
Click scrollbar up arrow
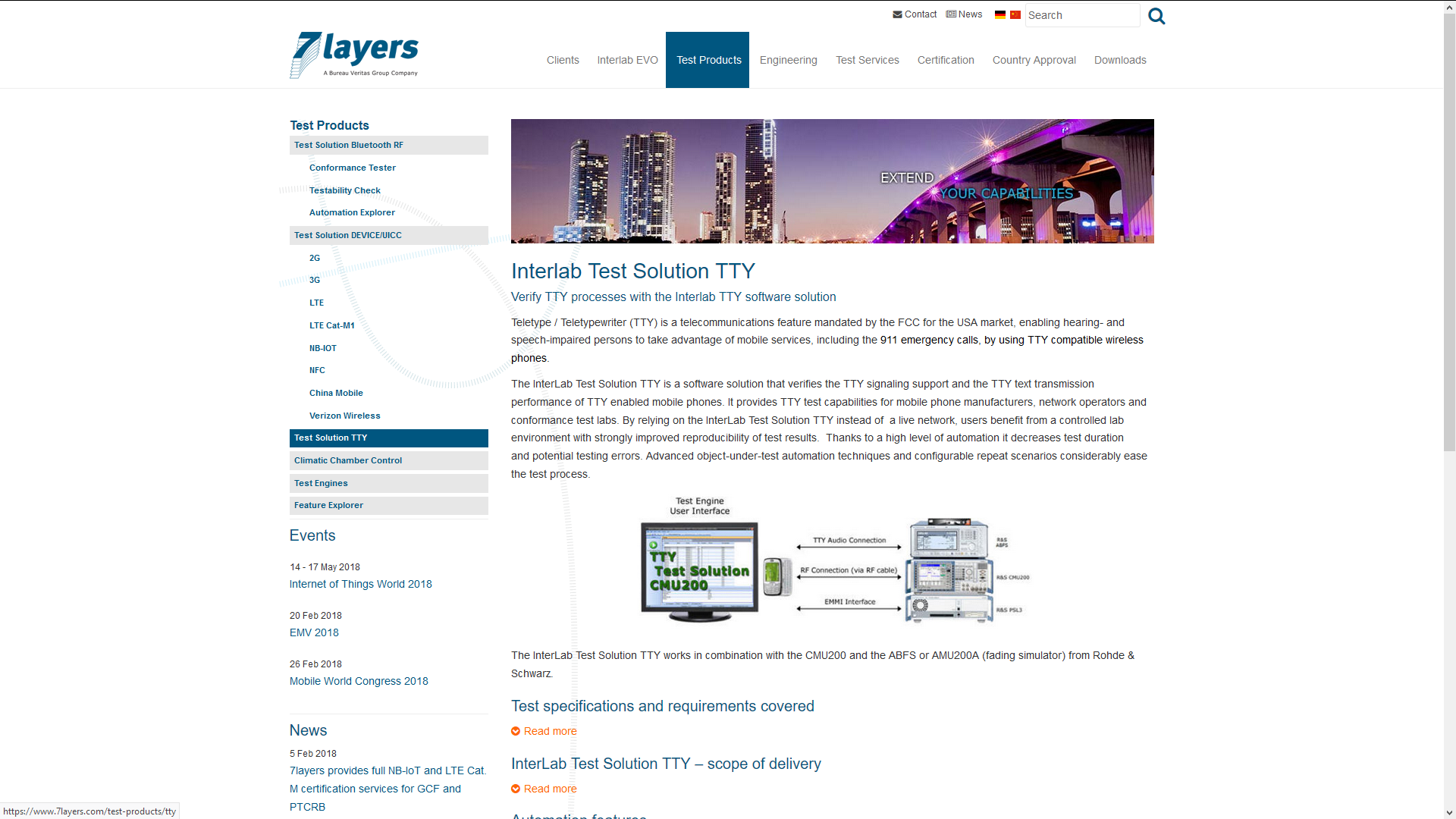tap(1449, 6)
